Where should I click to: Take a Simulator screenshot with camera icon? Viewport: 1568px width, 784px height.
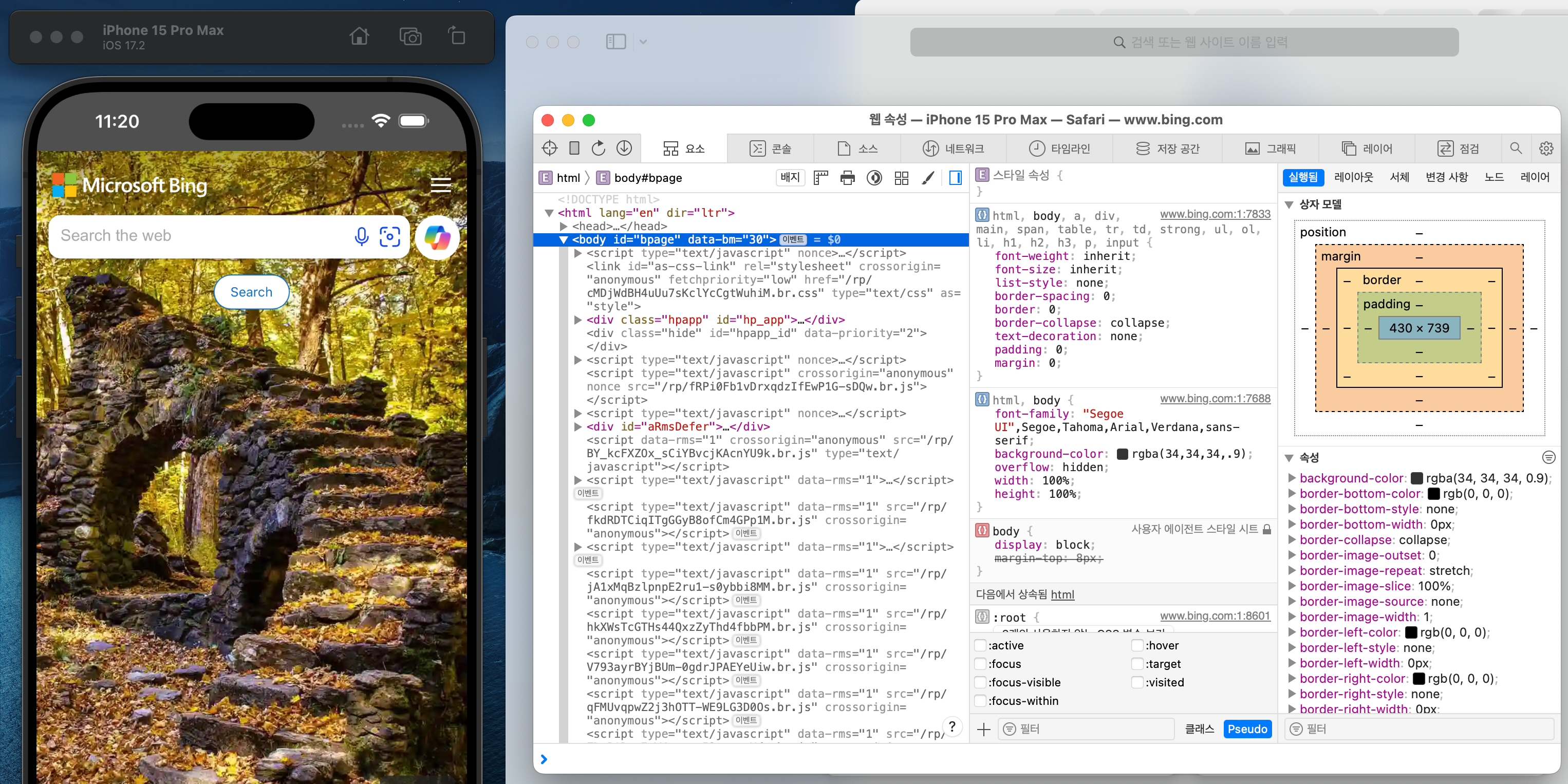[410, 36]
